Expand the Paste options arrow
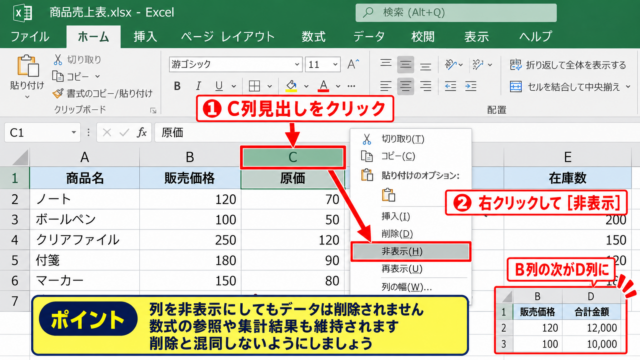 pos(27,97)
